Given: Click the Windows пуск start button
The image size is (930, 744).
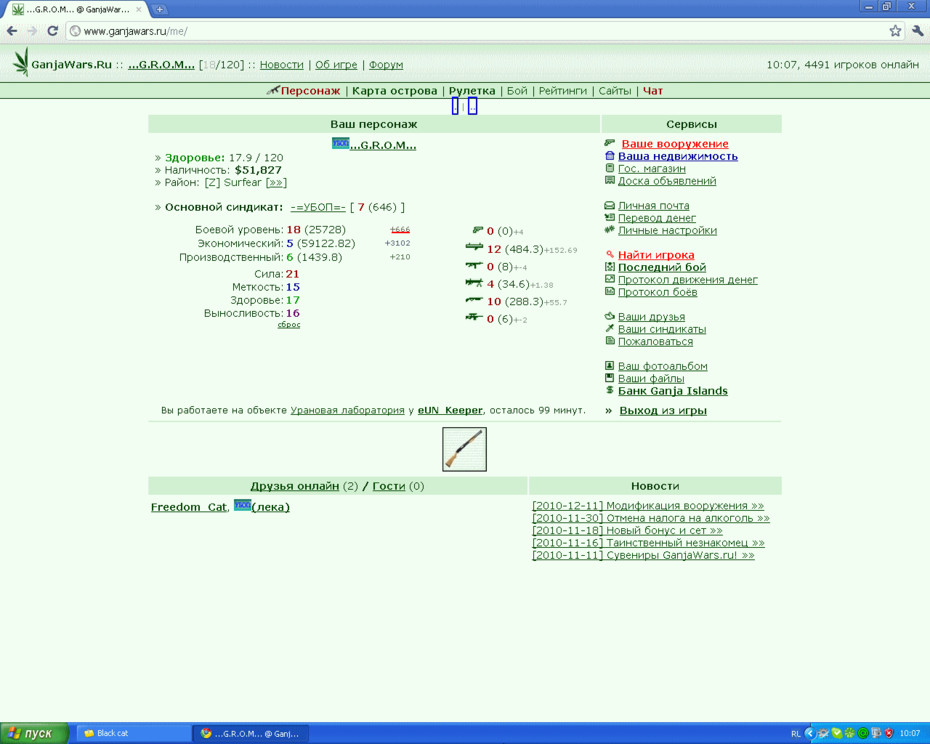Looking at the screenshot, I should click(x=34, y=733).
